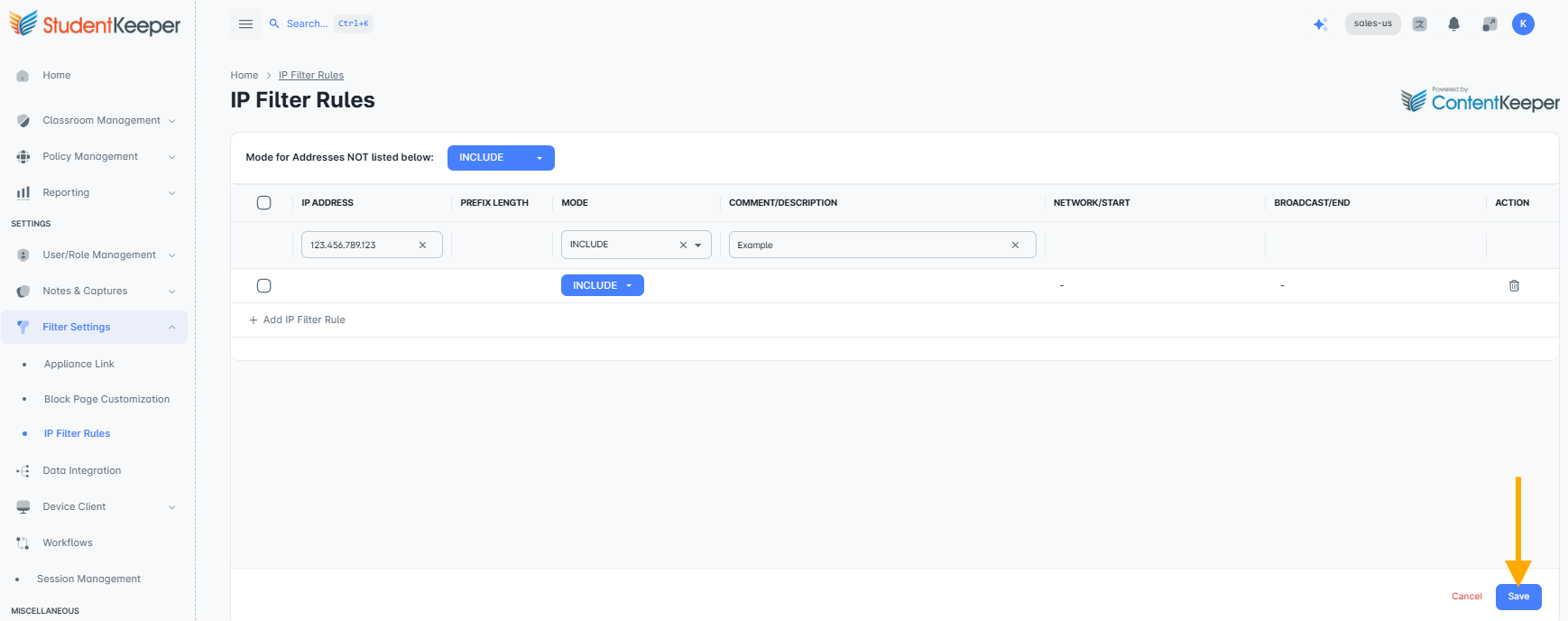The image size is (1568, 621).
Task: Open Appliance Link menu item
Action: click(79, 365)
